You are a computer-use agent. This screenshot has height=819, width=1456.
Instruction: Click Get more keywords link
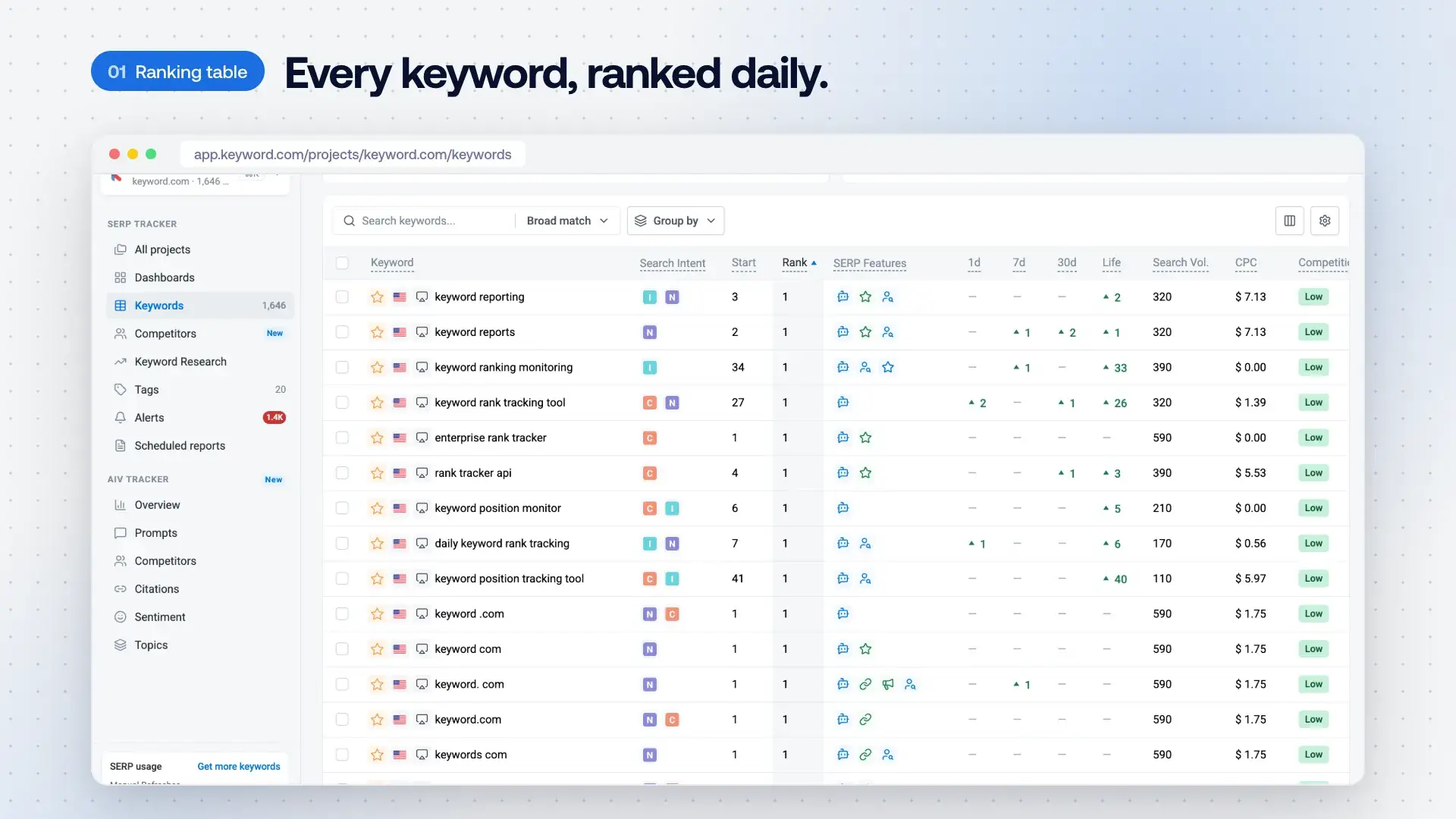[239, 767]
